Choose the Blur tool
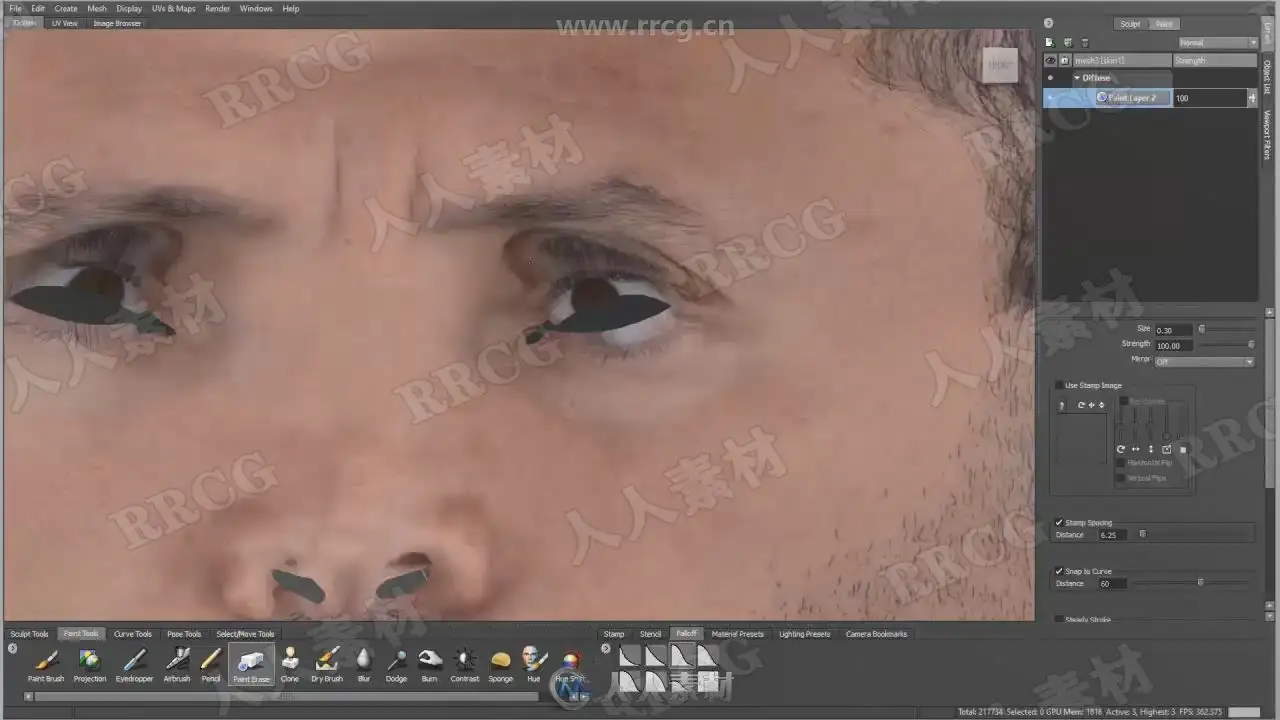This screenshot has width=1280, height=720. click(x=364, y=664)
